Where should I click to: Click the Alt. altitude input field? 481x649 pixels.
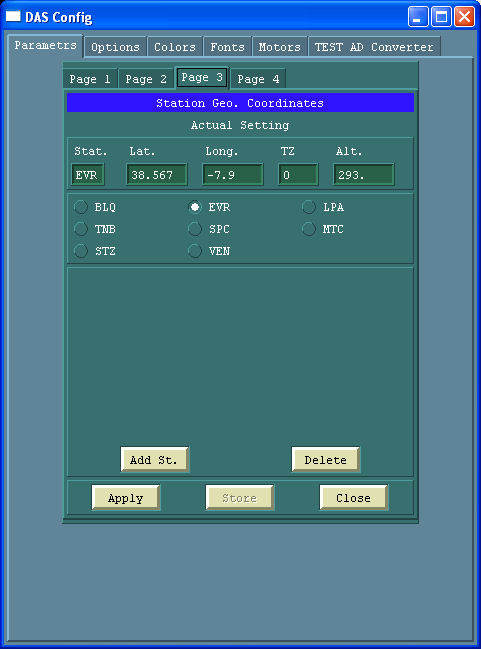[363, 175]
